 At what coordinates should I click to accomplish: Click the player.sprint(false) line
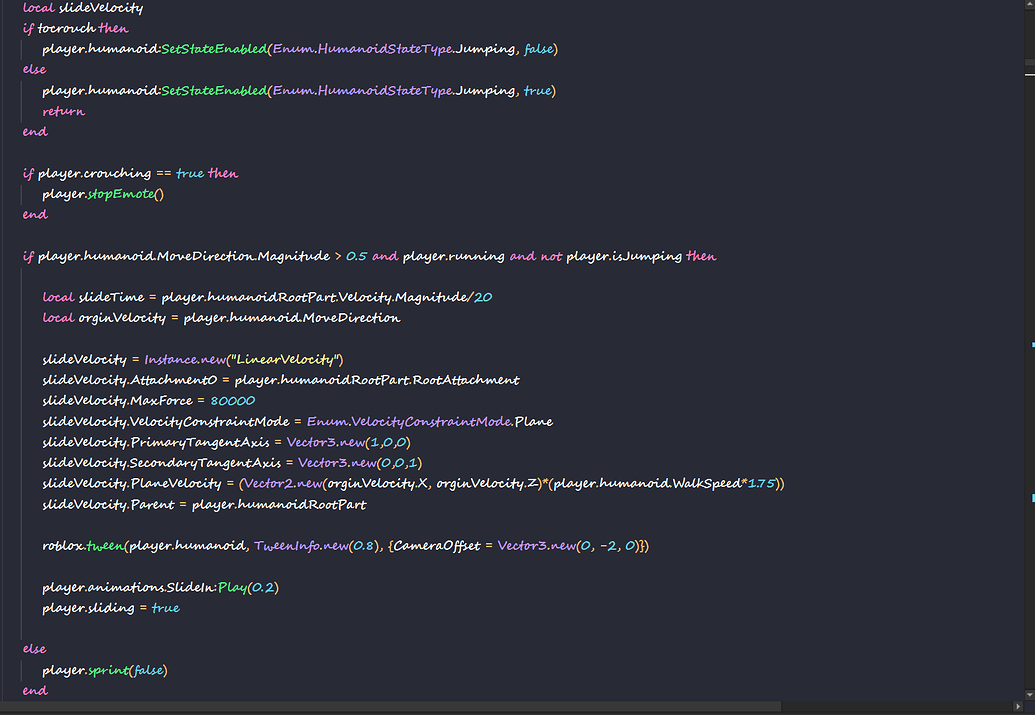[x=105, y=669]
